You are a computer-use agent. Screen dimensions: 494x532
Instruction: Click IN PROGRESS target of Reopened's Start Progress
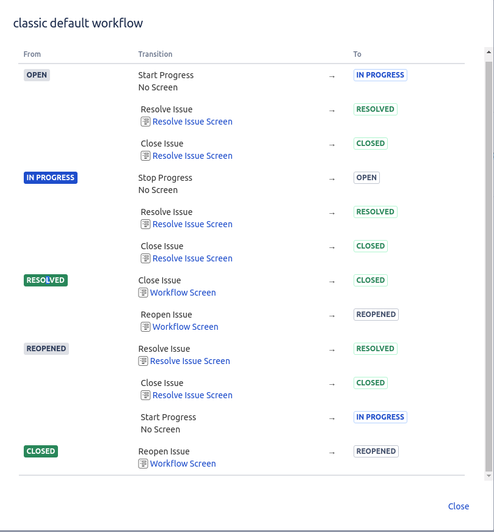click(380, 417)
